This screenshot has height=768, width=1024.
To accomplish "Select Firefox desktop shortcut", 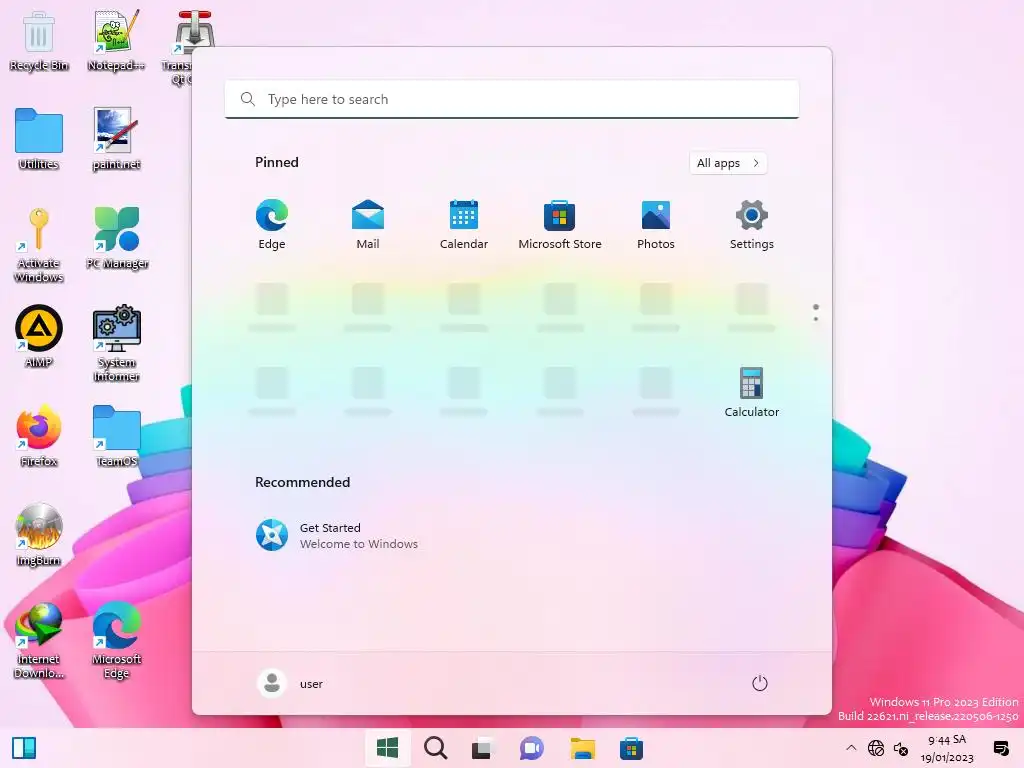I will pyautogui.click(x=39, y=436).
